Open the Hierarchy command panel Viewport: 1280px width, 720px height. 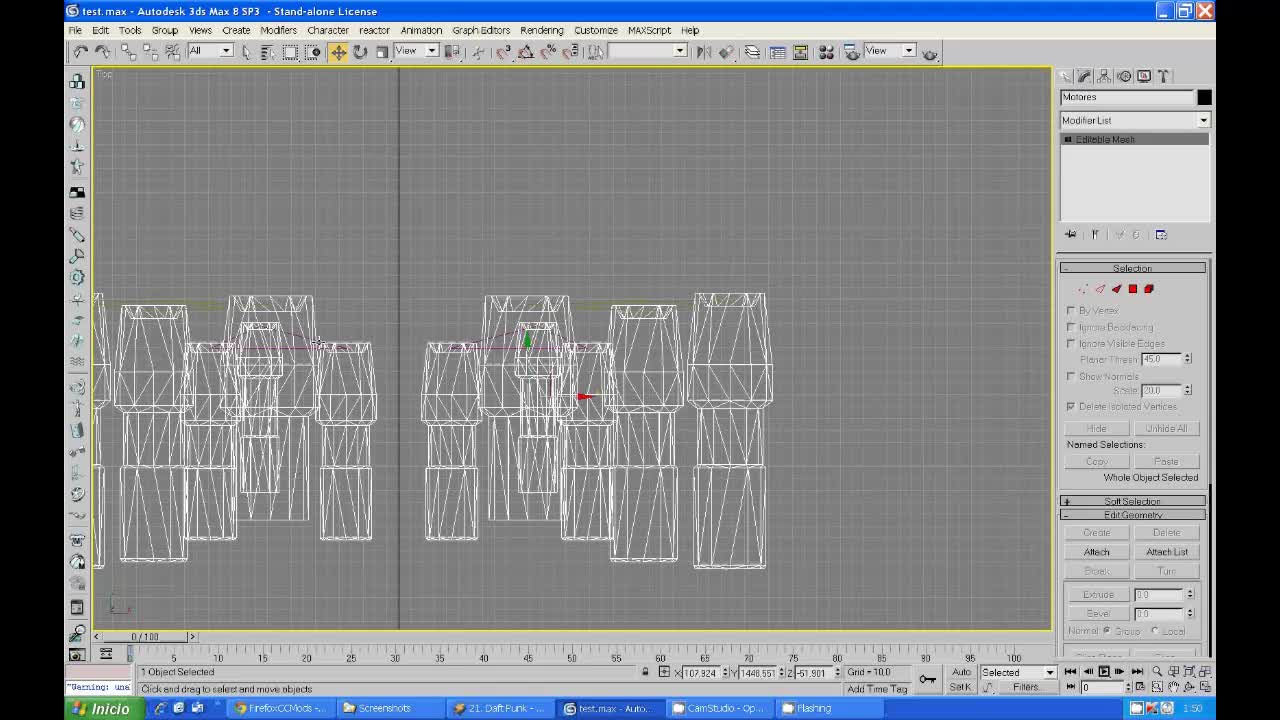[1105, 76]
